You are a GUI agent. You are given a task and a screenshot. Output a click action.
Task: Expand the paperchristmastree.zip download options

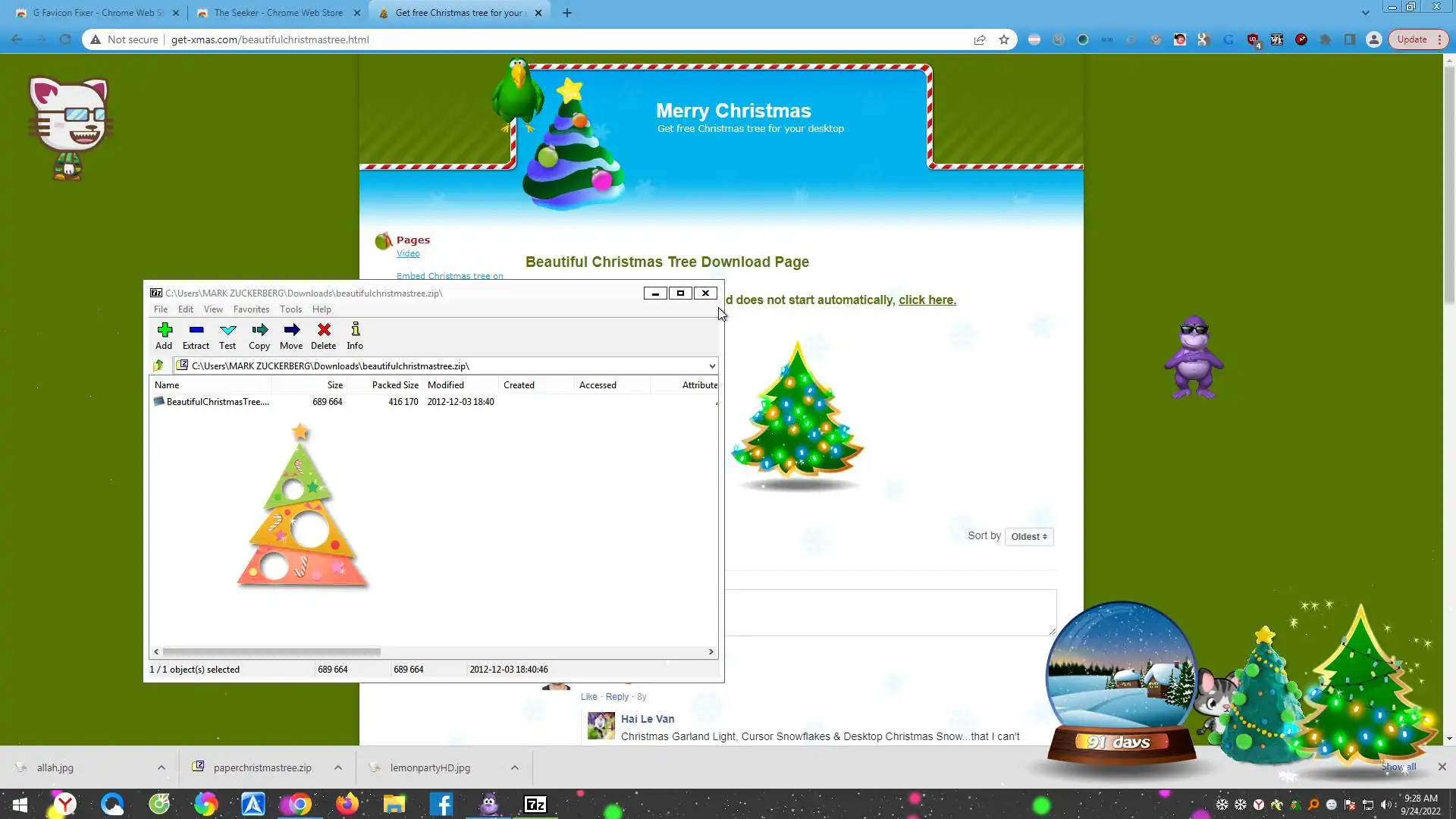click(x=338, y=767)
